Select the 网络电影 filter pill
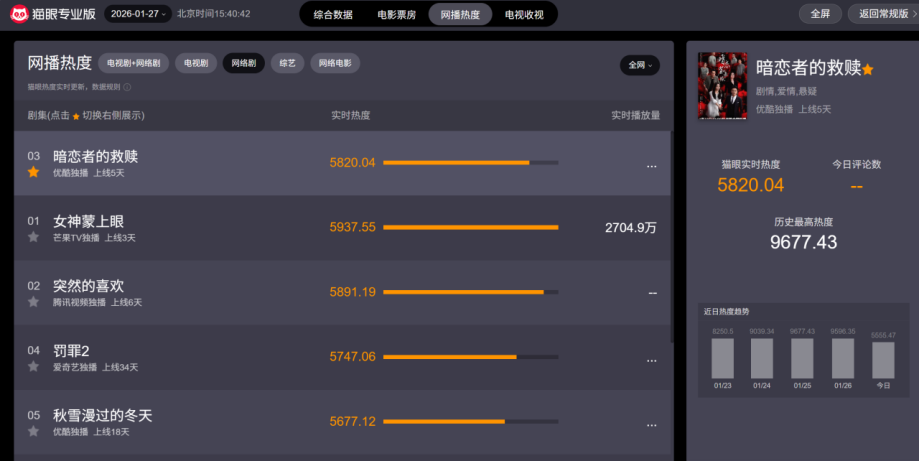 [x=335, y=63]
